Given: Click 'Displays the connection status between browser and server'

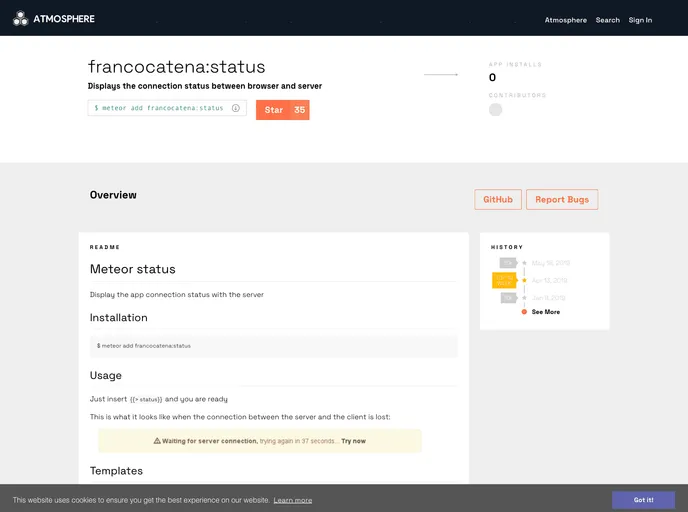Looking at the screenshot, I should (x=205, y=86).
